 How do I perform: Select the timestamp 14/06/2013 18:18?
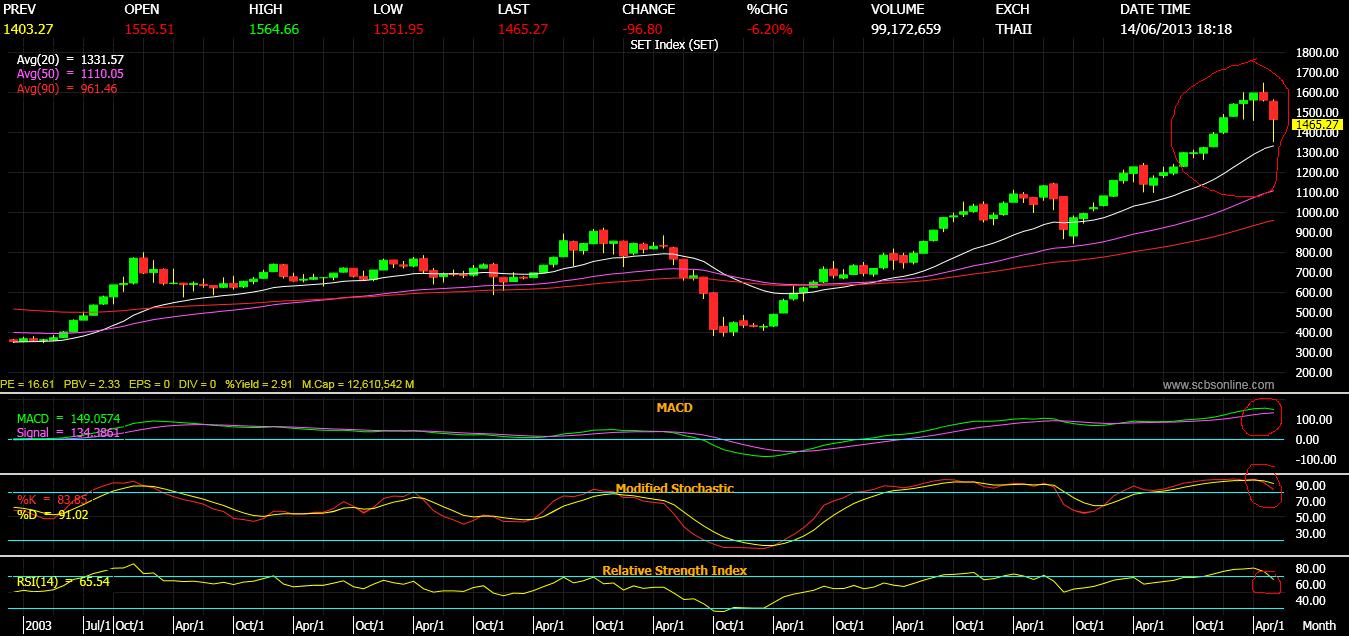(1175, 29)
